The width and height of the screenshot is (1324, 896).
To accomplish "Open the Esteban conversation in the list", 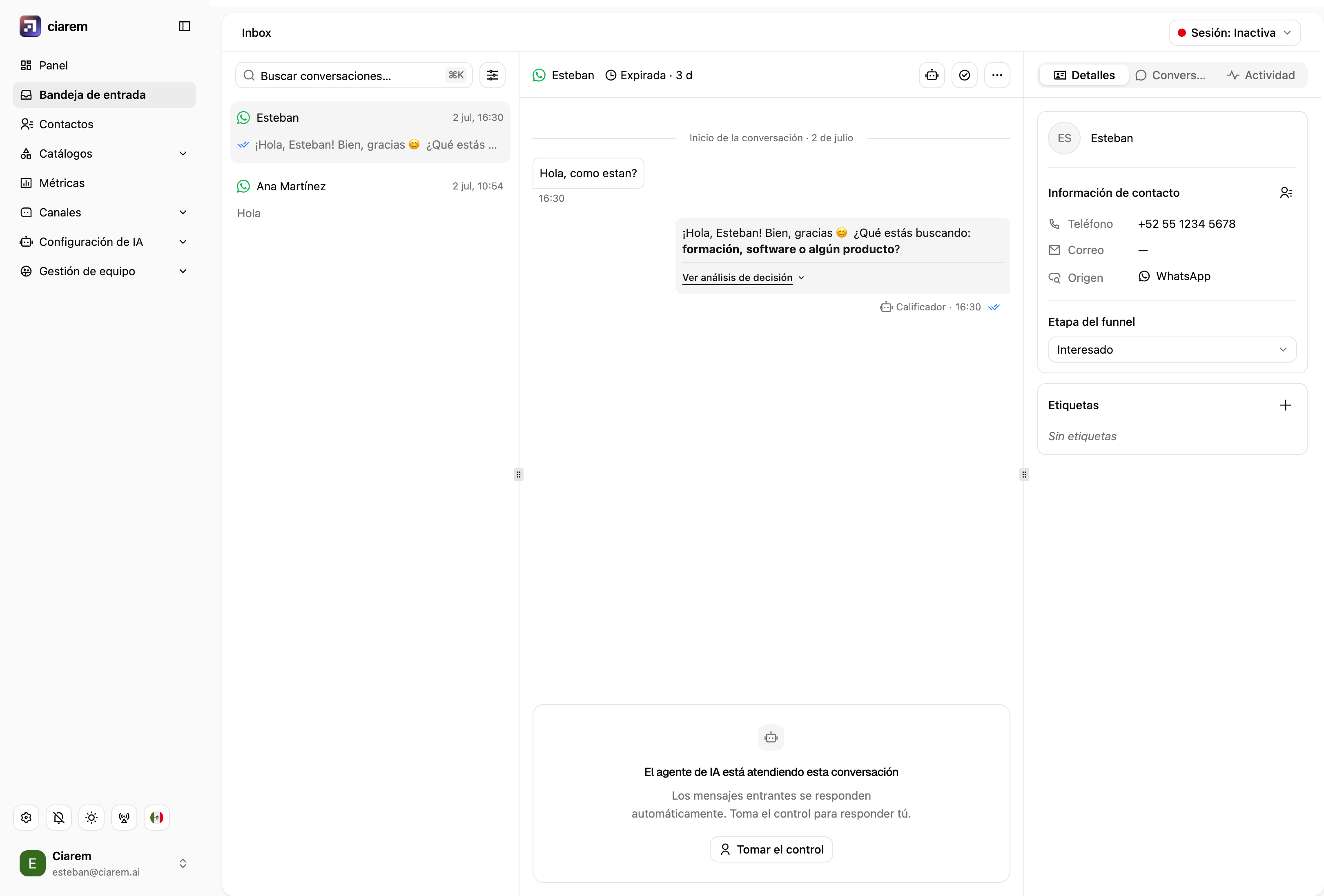I will 370,132.
